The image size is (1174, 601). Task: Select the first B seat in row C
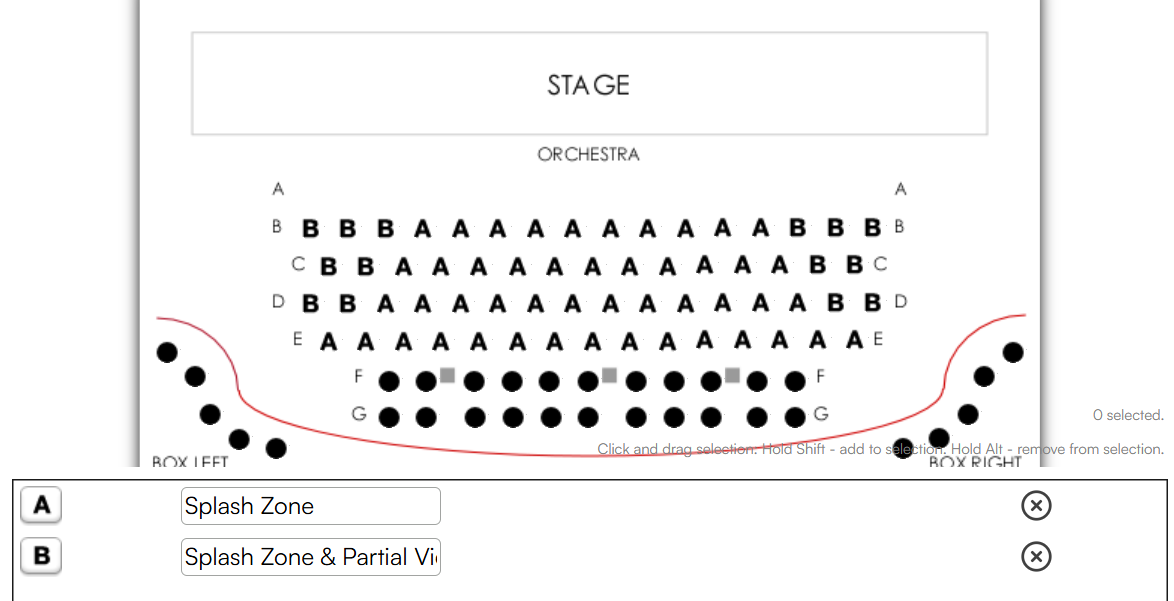coord(328,266)
